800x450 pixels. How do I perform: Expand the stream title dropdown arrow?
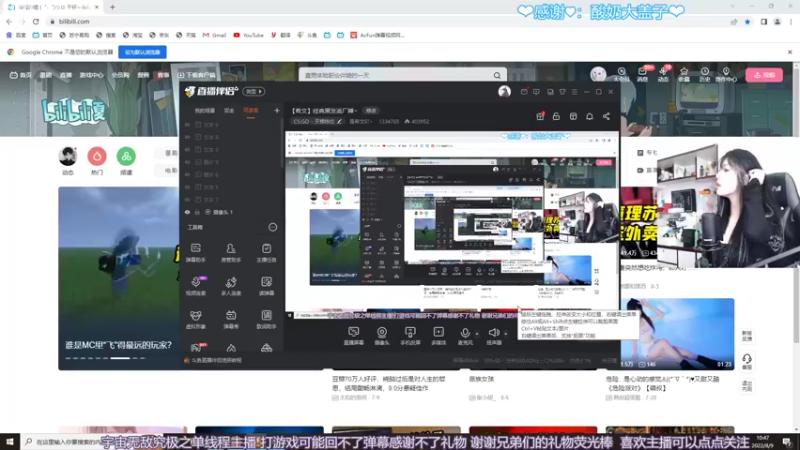pyautogui.click(x=356, y=111)
